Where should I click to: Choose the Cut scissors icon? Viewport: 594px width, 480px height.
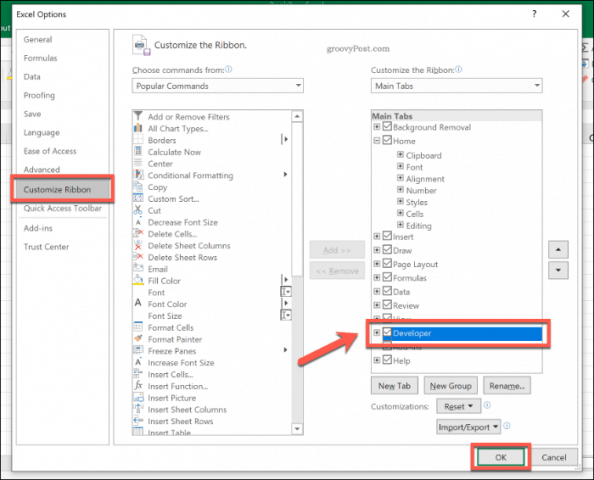138,210
